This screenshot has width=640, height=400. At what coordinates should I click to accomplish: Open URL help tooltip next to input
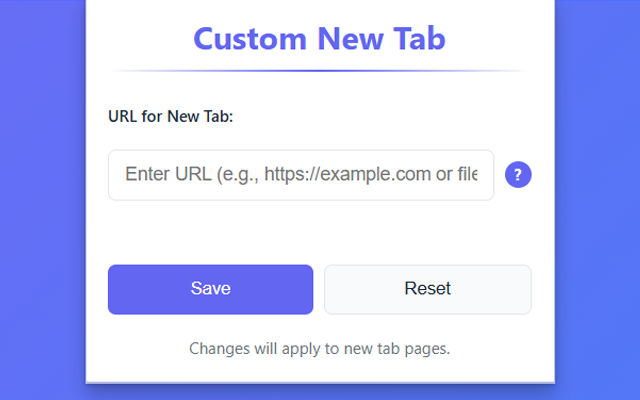tap(518, 175)
